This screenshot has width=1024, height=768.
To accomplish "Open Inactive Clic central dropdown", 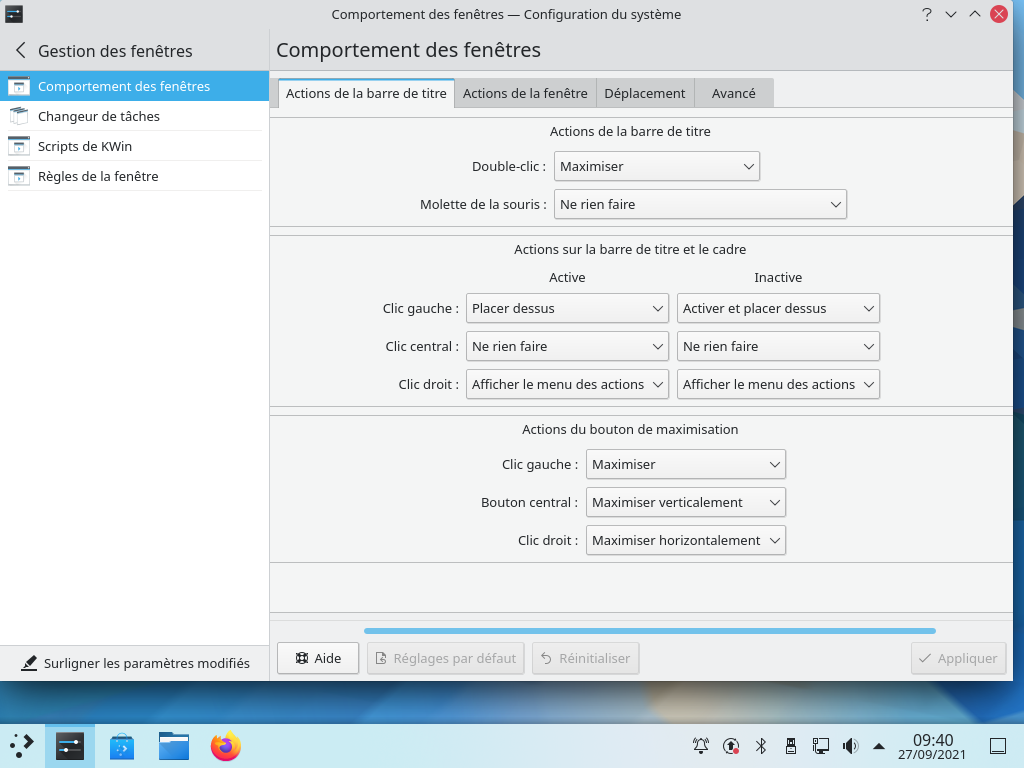I will pos(778,346).
